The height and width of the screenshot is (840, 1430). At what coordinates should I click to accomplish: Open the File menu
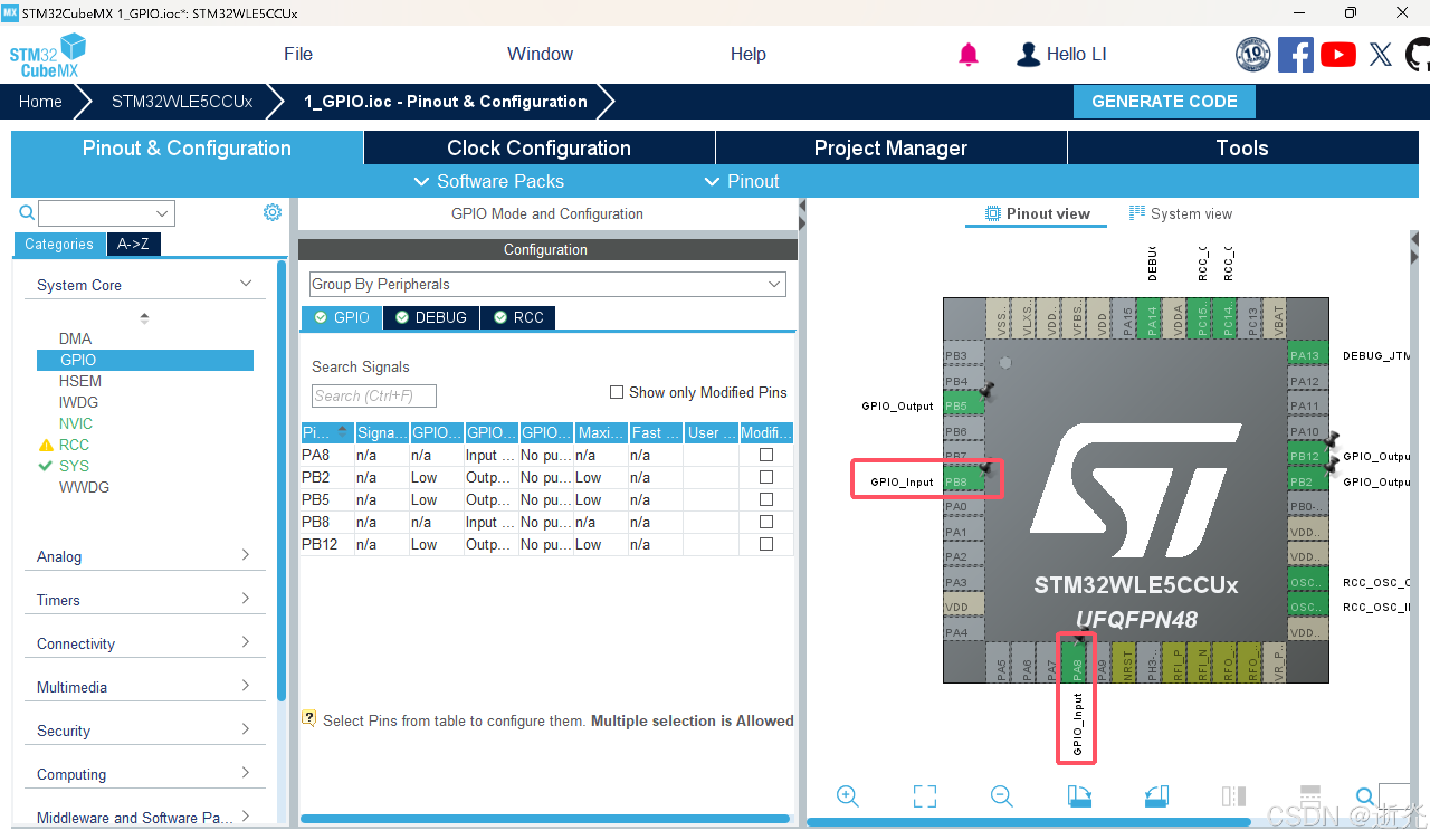[x=298, y=54]
